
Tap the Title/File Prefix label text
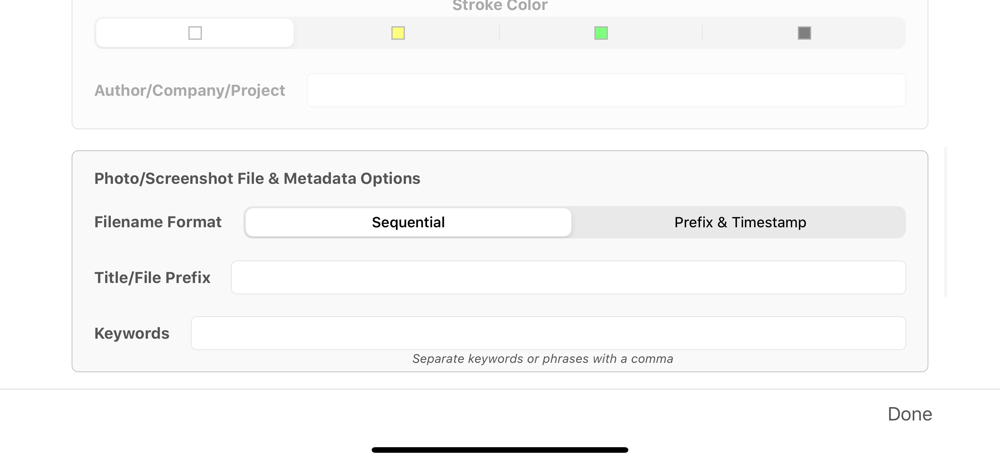(152, 278)
